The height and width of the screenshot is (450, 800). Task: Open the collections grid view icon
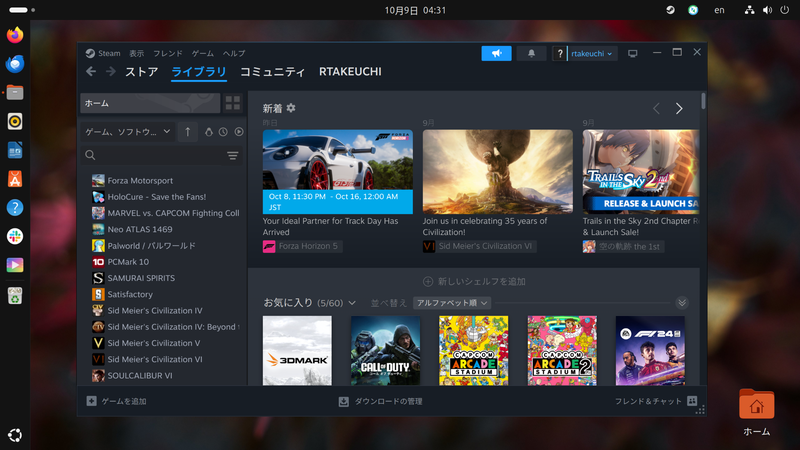233,103
